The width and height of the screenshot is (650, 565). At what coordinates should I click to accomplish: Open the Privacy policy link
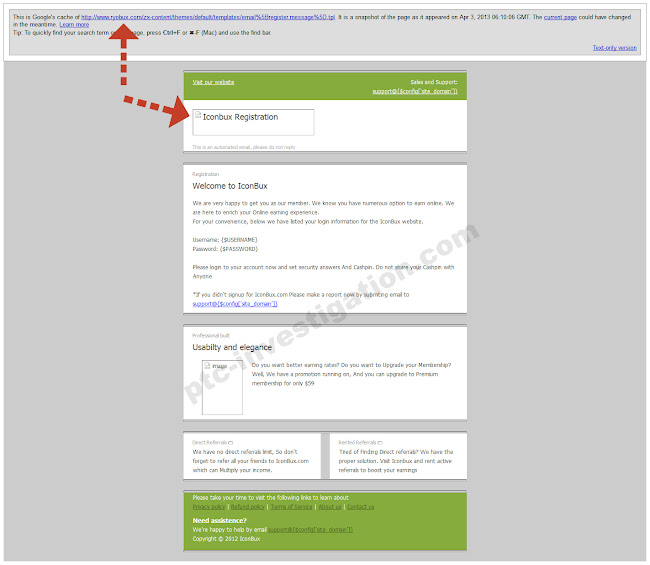[209, 507]
